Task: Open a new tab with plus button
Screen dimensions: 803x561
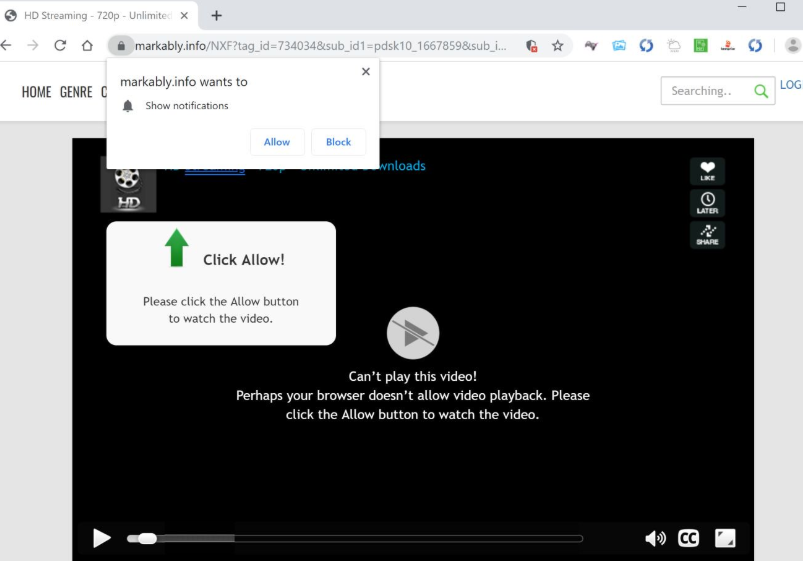Action: (x=217, y=16)
